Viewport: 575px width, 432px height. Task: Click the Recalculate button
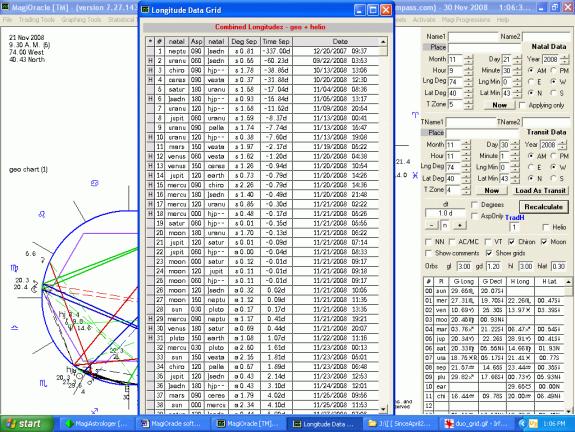point(543,207)
